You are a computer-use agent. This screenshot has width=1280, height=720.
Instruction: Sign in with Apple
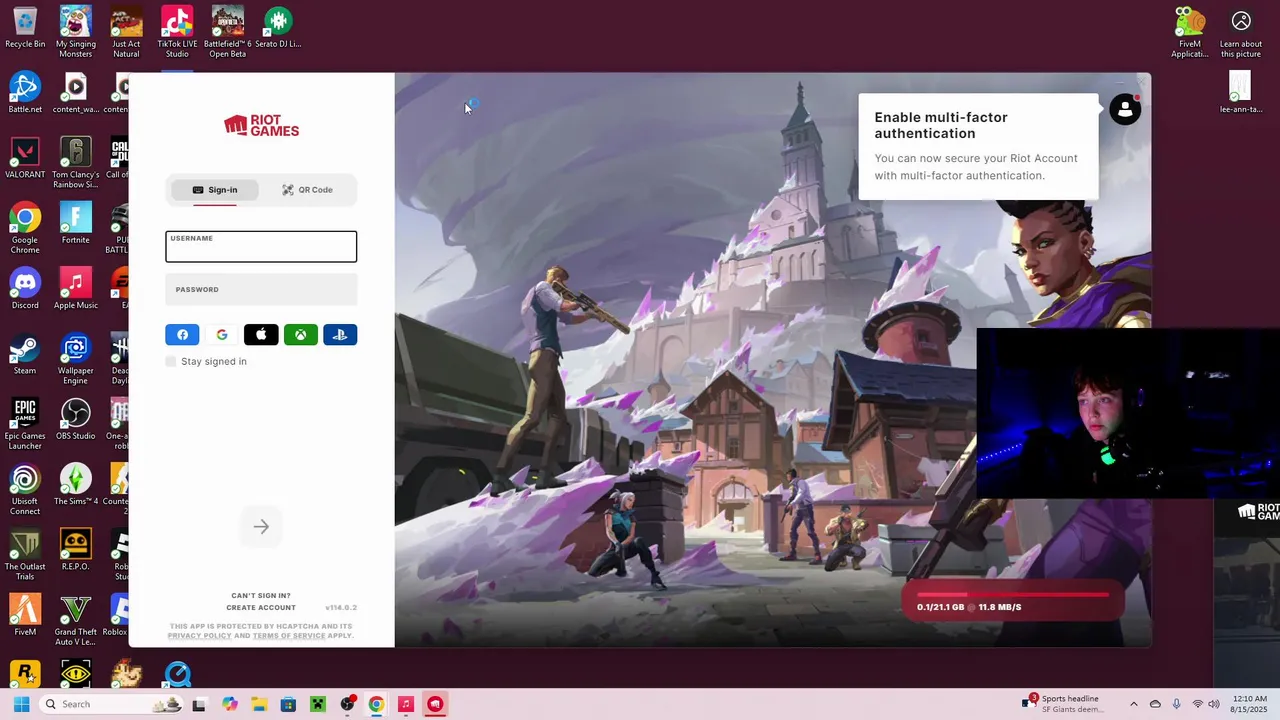pyautogui.click(x=261, y=335)
